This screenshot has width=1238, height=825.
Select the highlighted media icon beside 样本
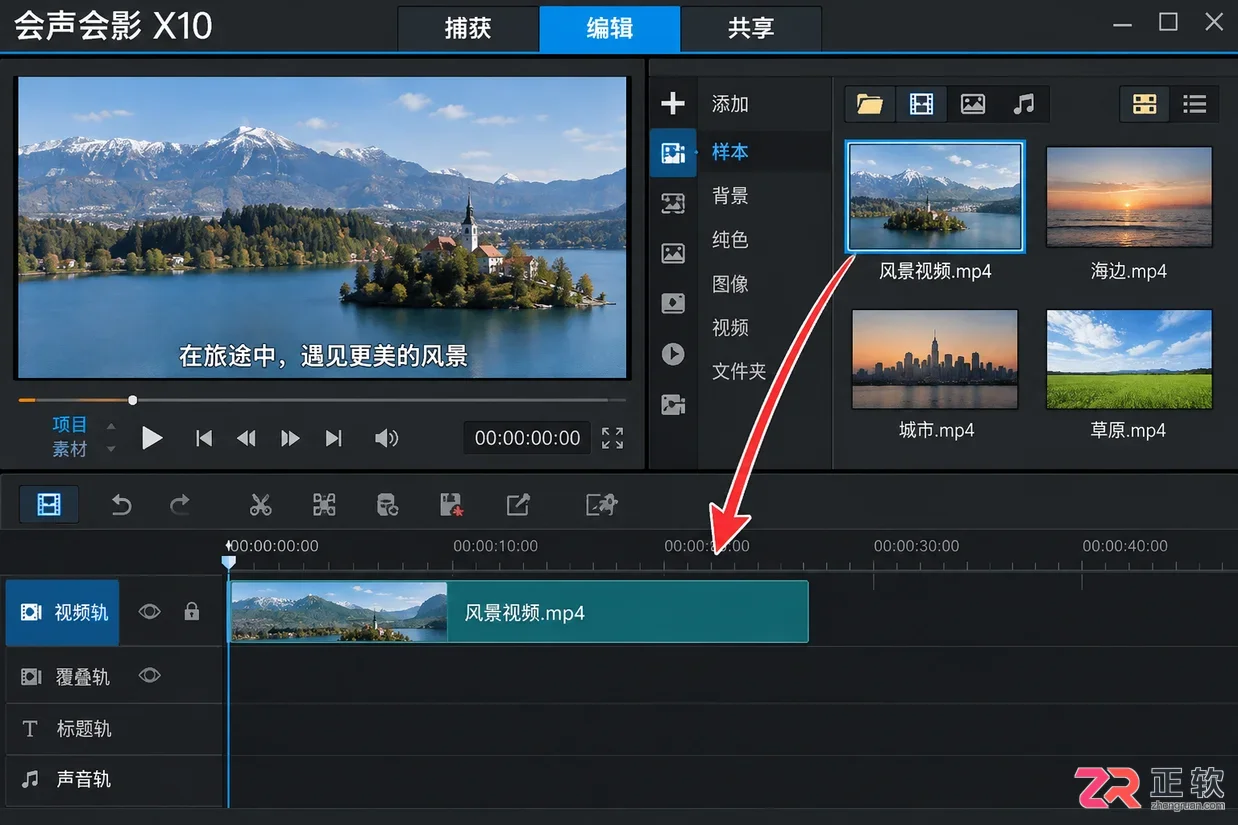coord(673,152)
